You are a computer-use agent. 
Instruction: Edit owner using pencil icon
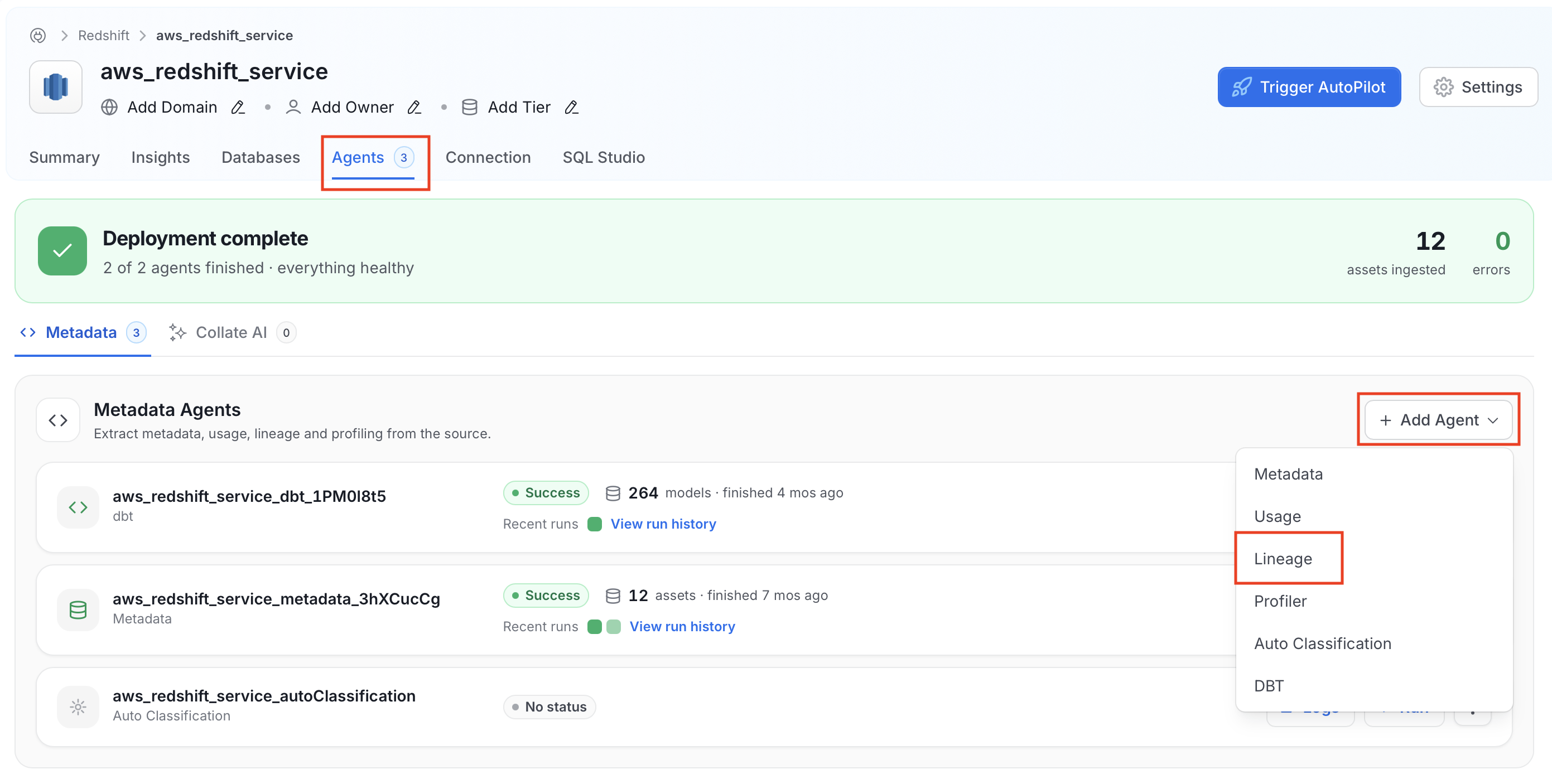pos(414,107)
